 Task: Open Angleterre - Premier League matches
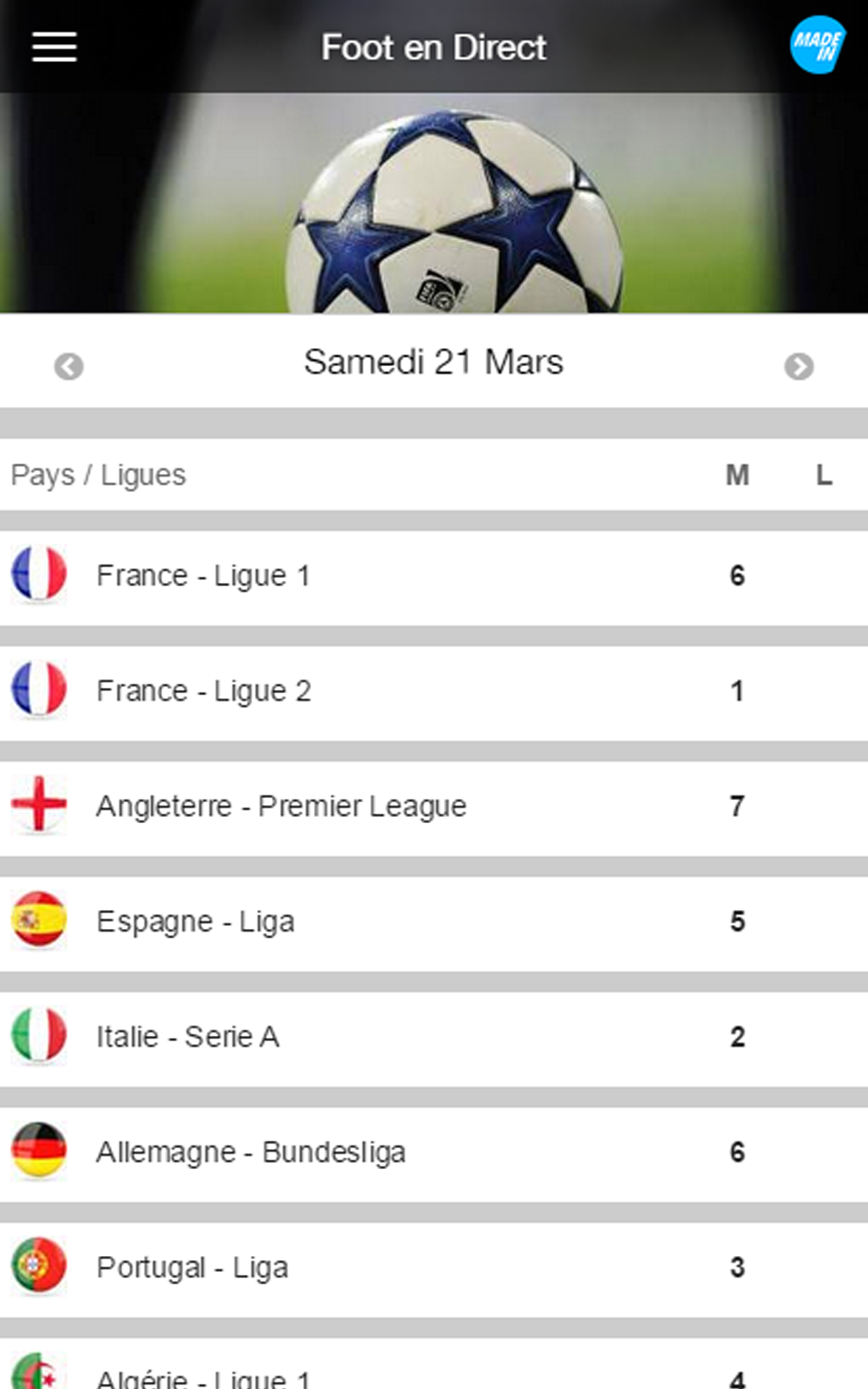281,806
